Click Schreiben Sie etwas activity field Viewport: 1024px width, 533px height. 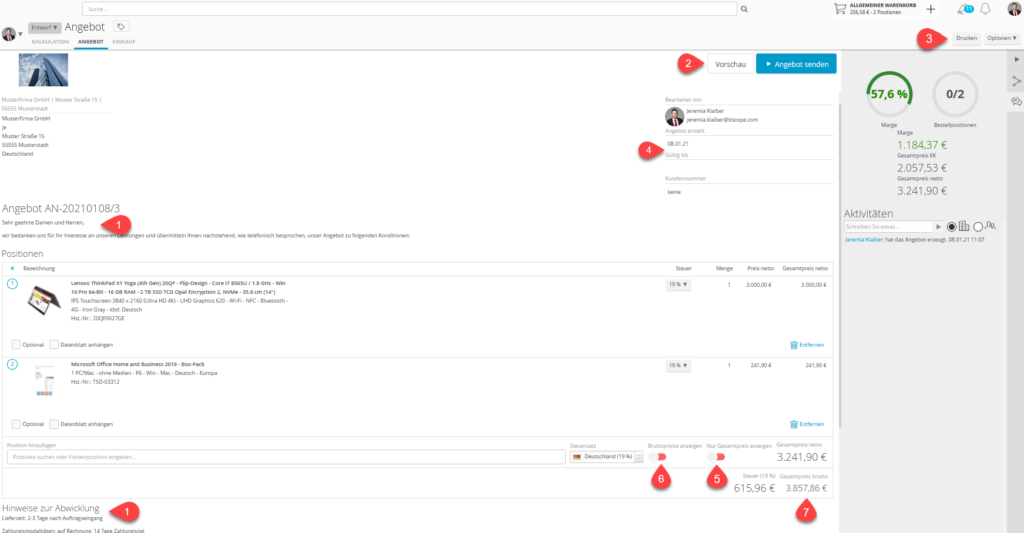[888, 227]
